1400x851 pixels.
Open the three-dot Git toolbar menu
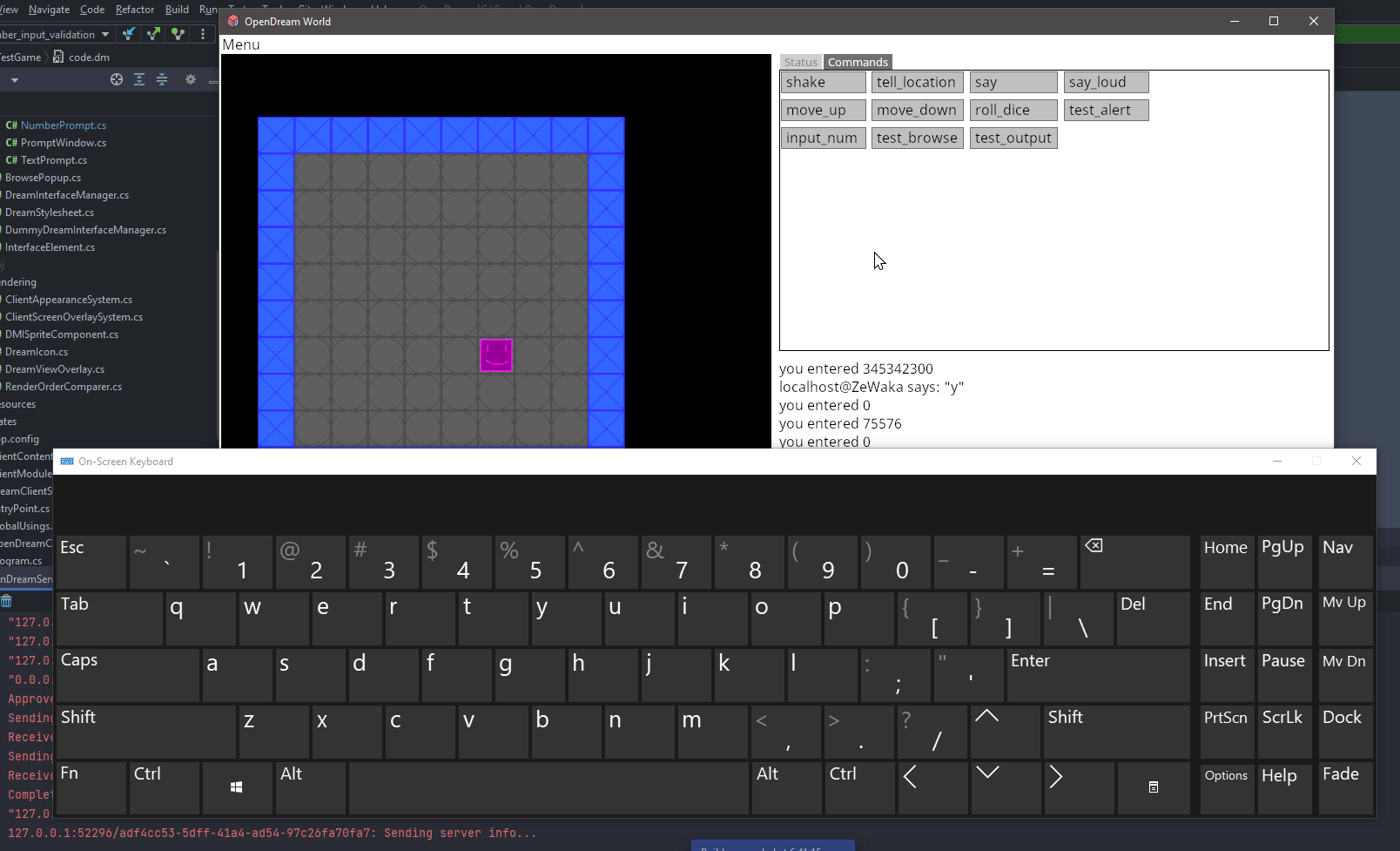point(203,34)
